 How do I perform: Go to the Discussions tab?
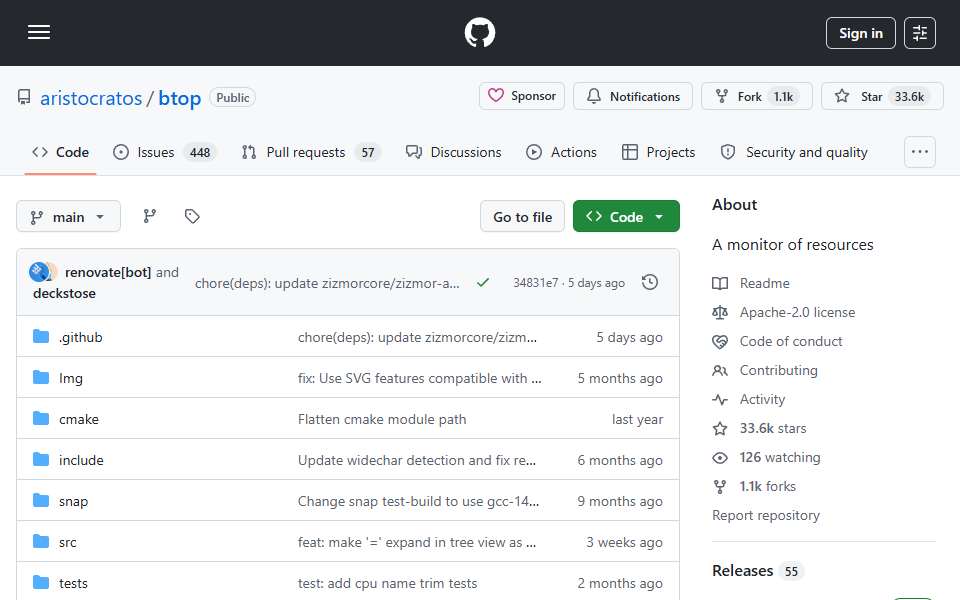tap(454, 152)
